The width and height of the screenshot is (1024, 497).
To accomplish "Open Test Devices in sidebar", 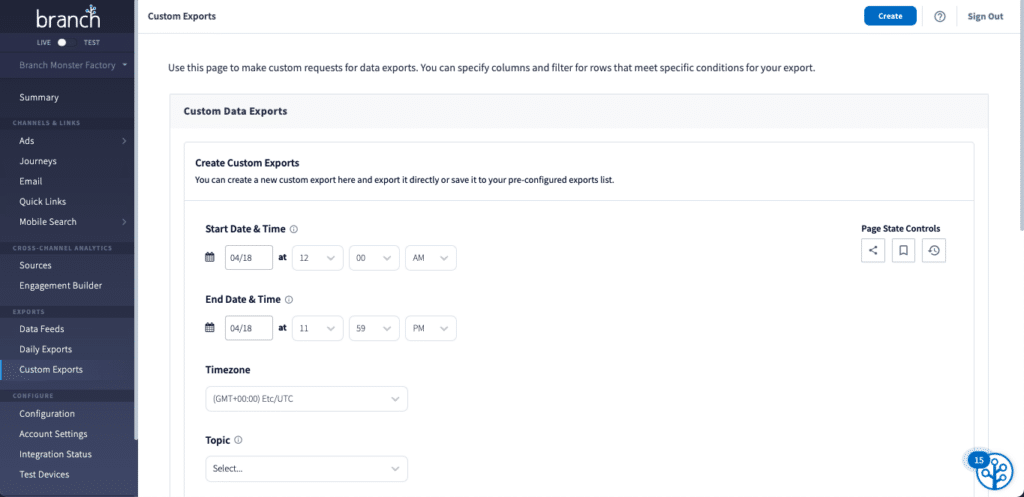I will (44, 474).
